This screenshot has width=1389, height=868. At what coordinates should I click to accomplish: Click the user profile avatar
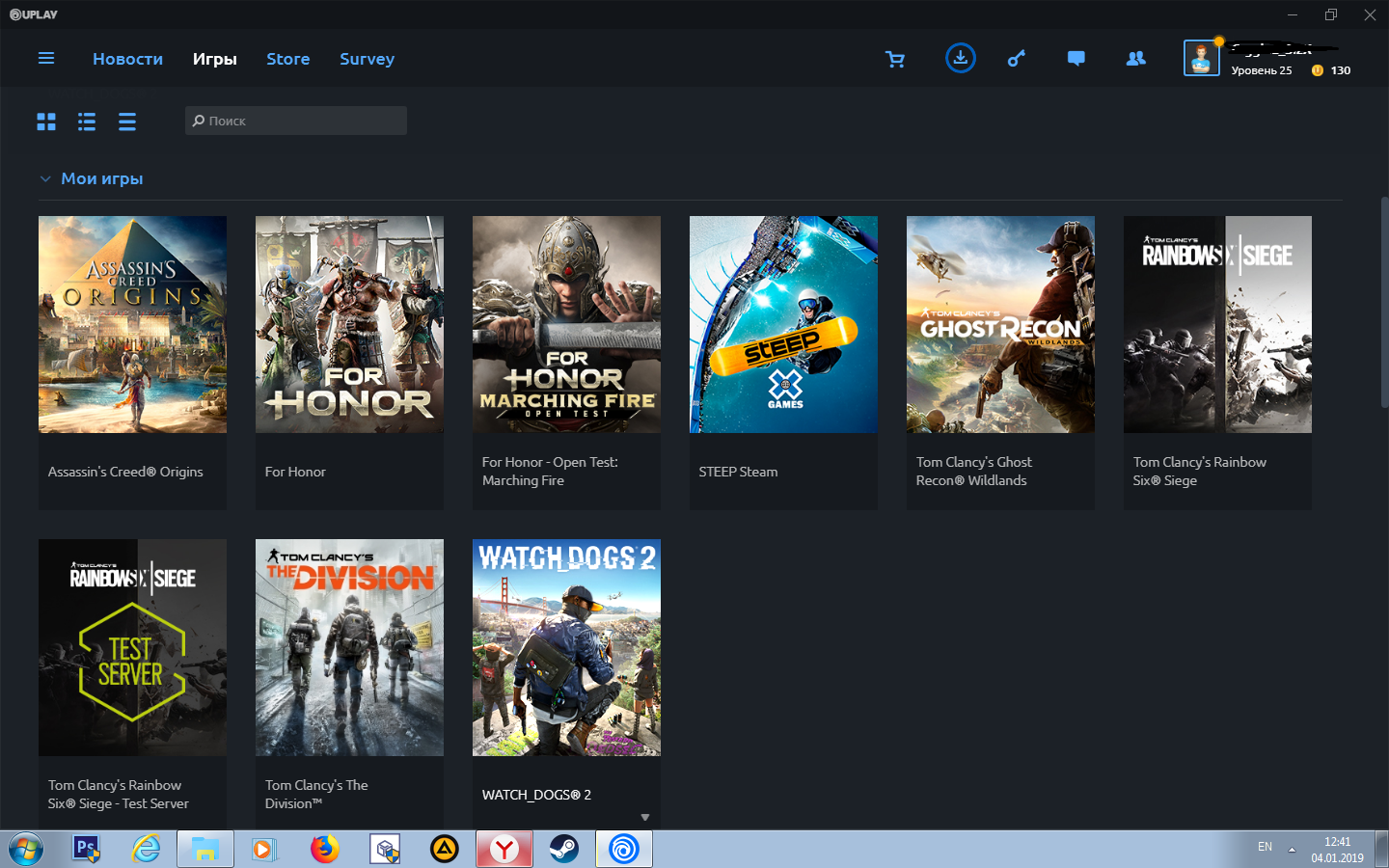[x=1201, y=58]
